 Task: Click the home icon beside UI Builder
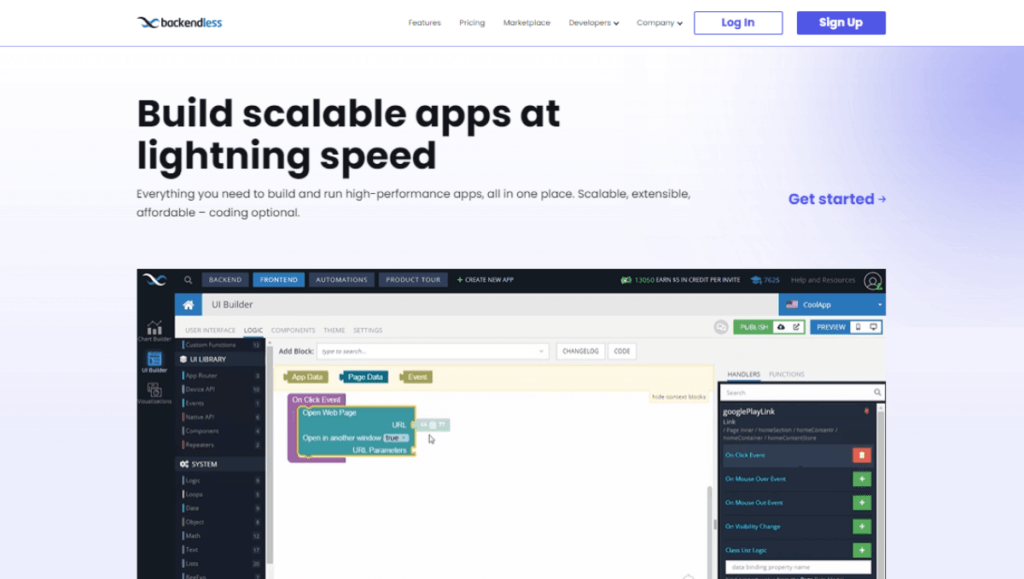(188, 305)
